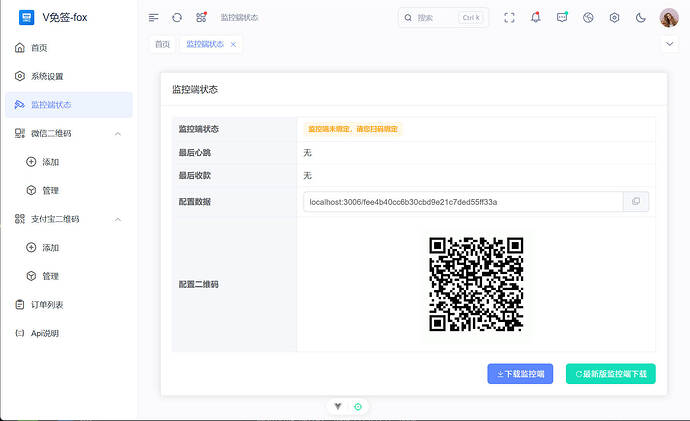Screen dimensions: 690x421
Task: Open notifications bell icon
Action: click(536, 17)
